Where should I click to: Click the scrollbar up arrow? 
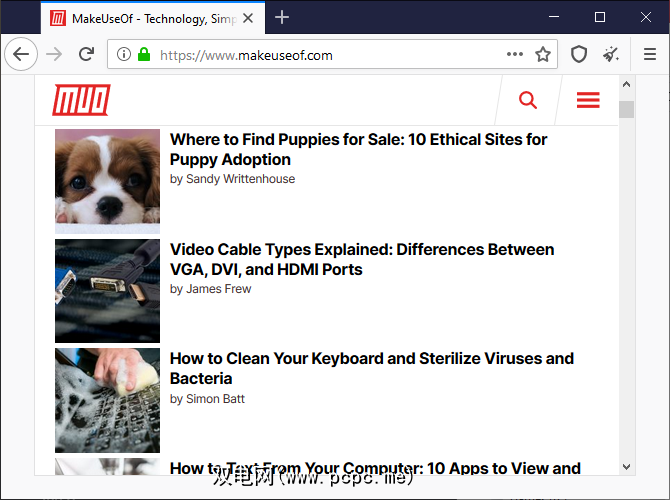(626, 84)
